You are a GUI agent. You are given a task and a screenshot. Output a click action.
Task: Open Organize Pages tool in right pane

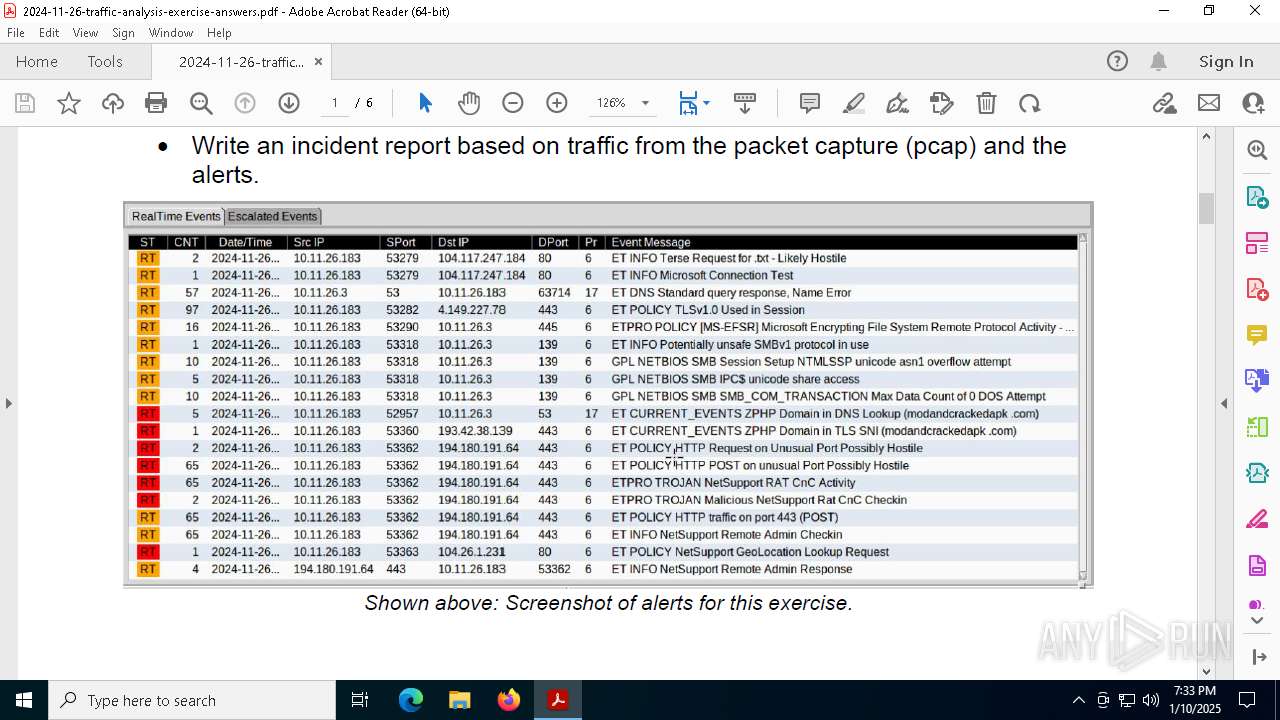[1257, 243]
